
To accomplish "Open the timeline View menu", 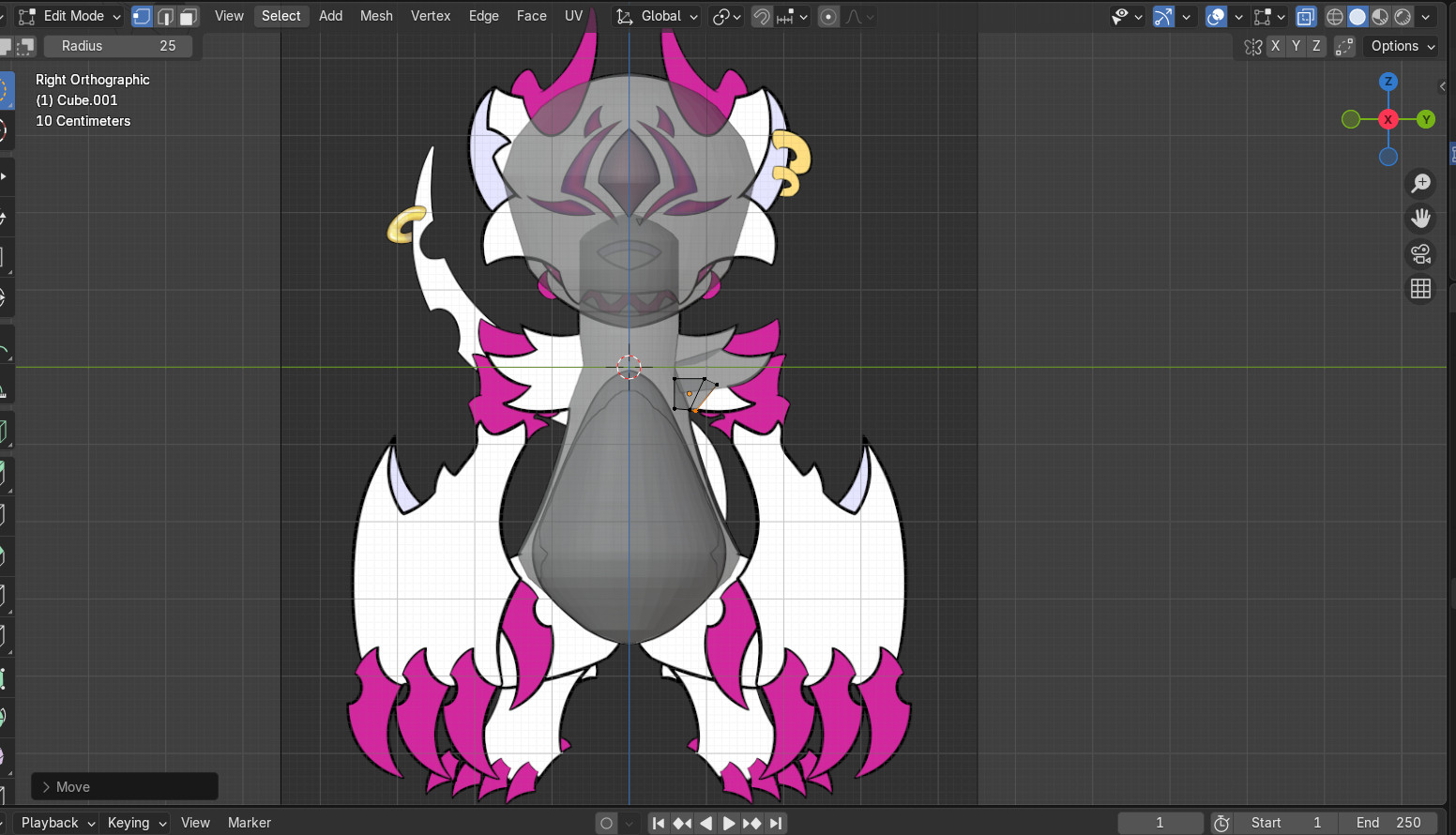I will pos(195,823).
